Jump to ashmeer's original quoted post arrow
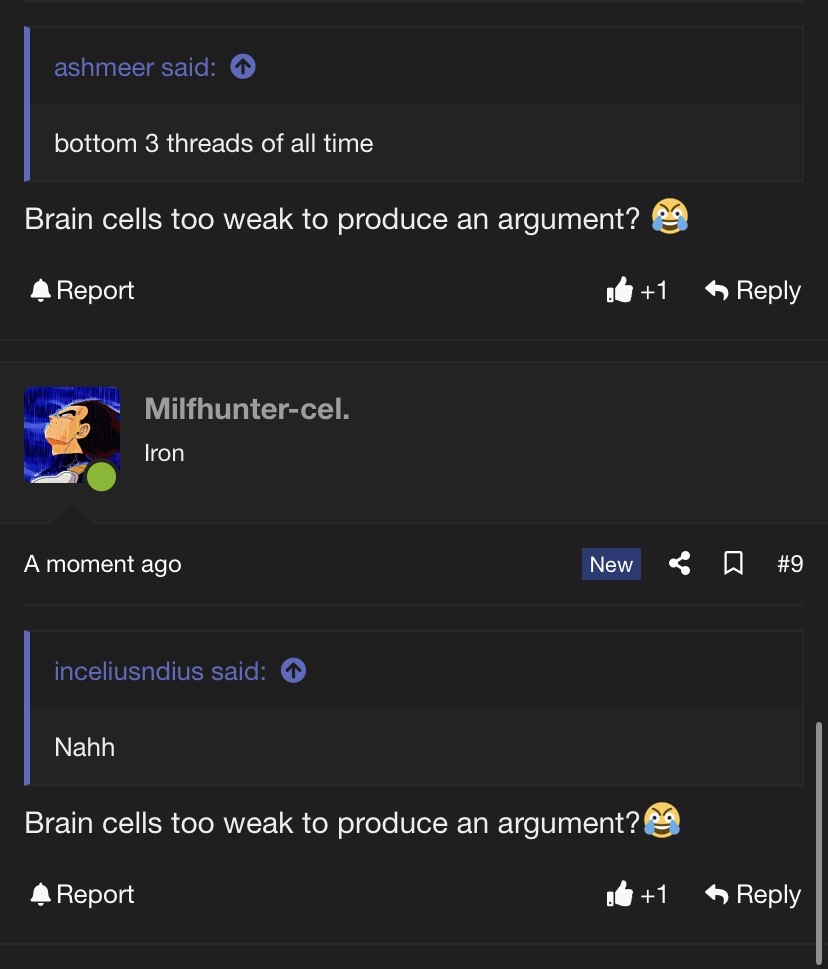 [243, 67]
